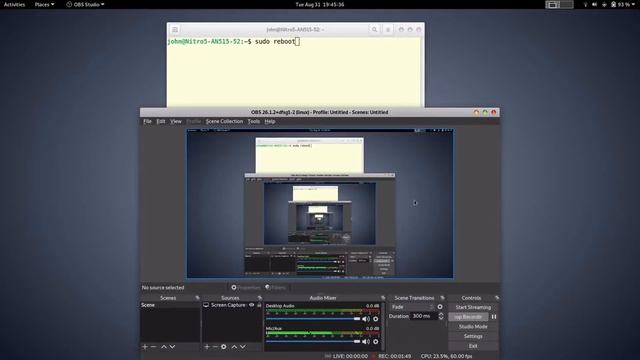This screenshot has width=640, height=360.
Task: Toggle Studio Mode
Action: pos(473,327)
